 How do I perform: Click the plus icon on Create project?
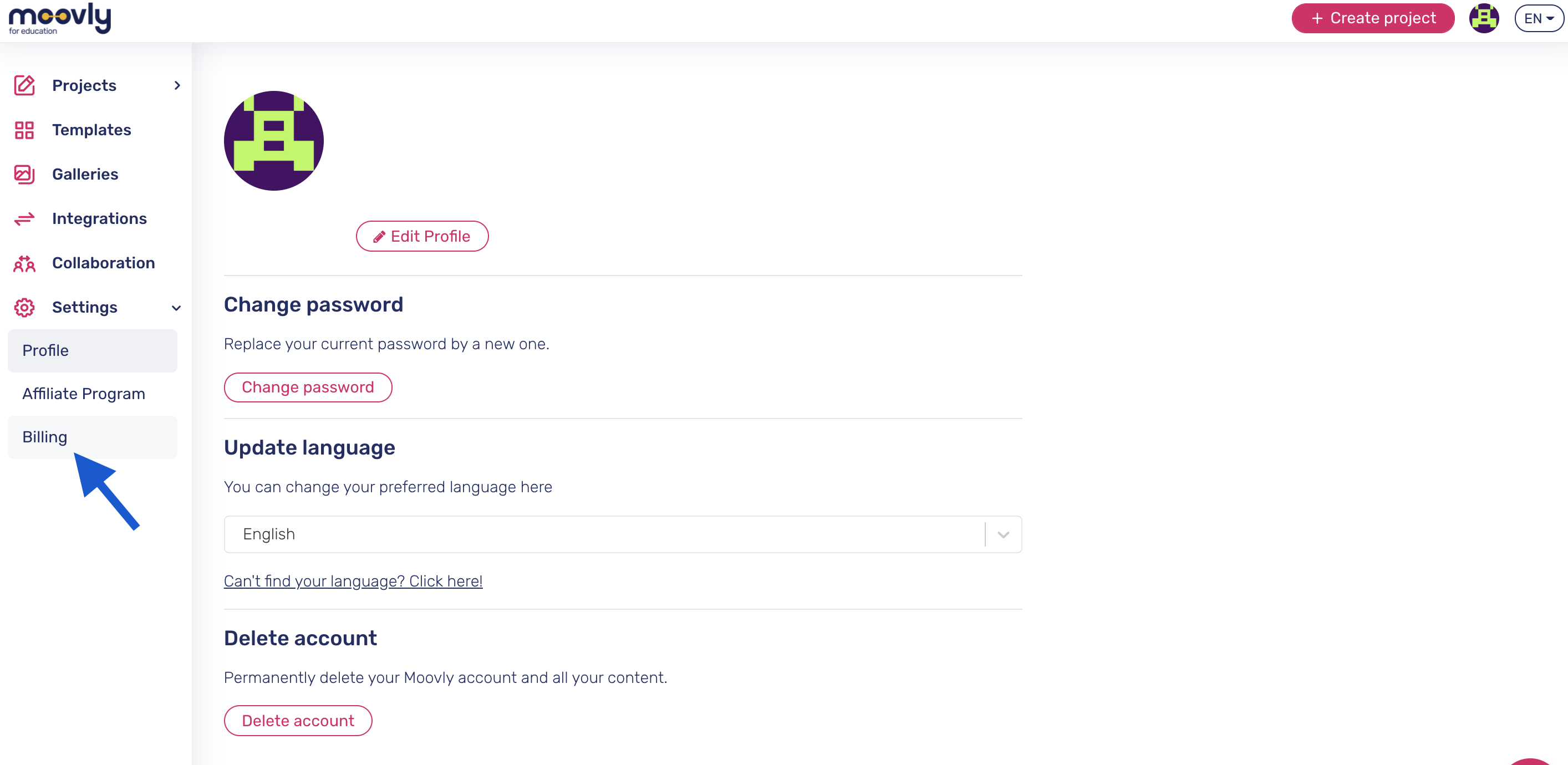[x=1317, y=18]
